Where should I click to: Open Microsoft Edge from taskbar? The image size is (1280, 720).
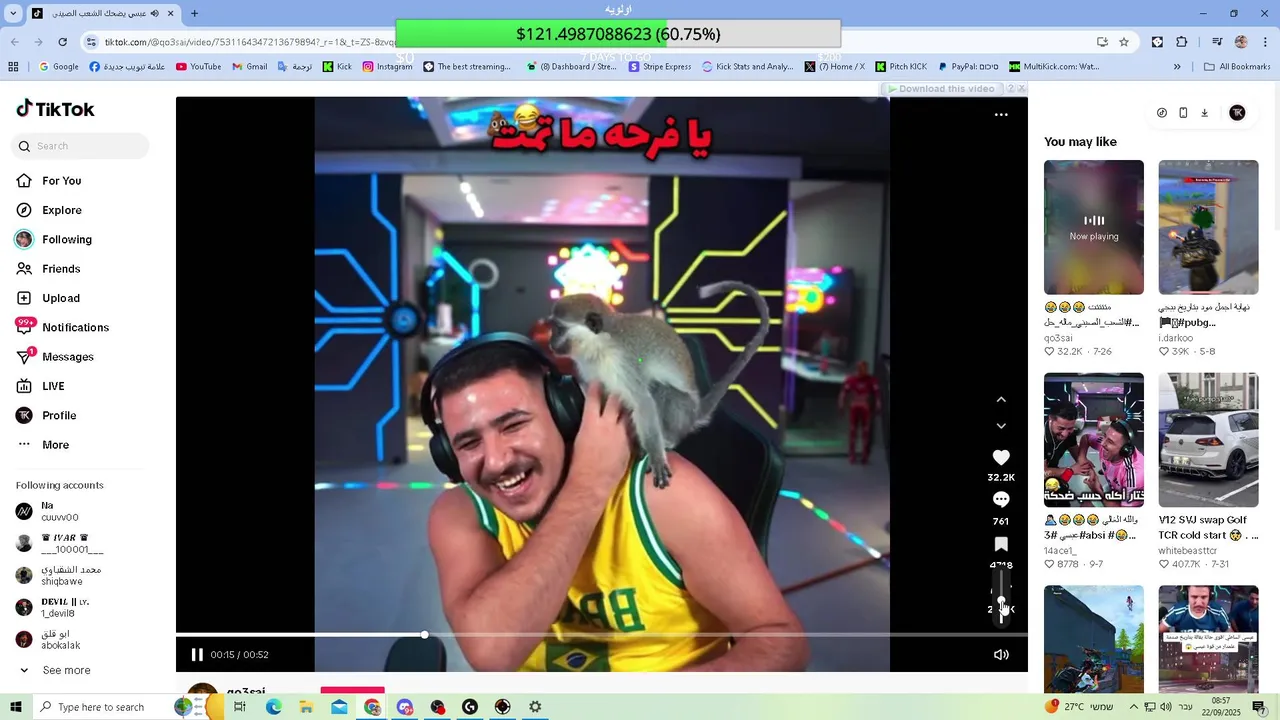tap(273, 707)
